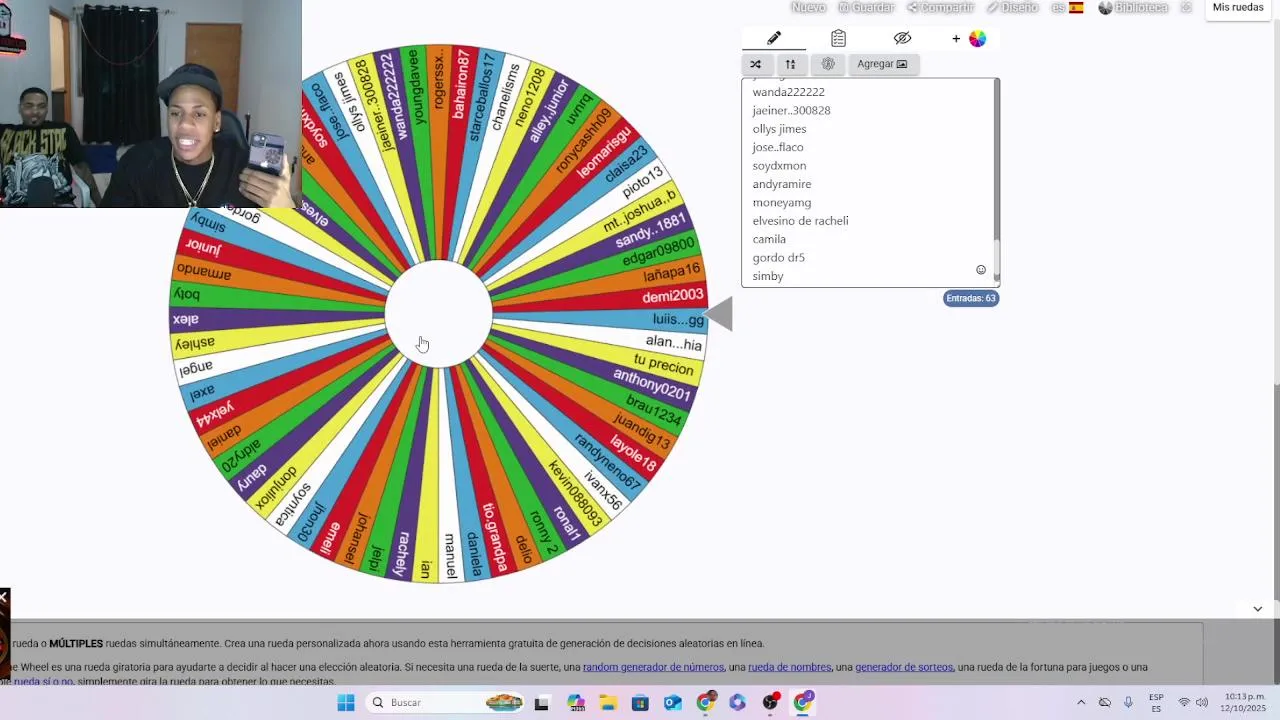The width and height of the screenshot is (1280, 720).
Task: Click the microphone icon in system tray
Action: 1128,703
